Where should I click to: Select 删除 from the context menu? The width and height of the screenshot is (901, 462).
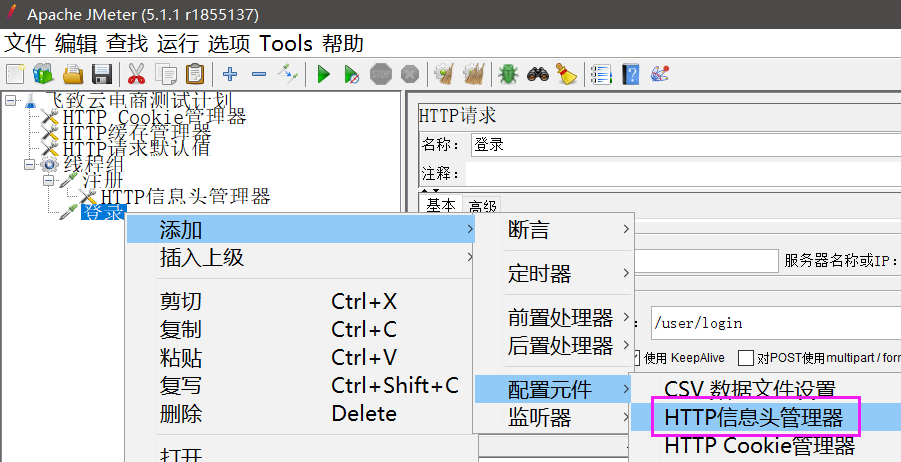[x=301, y=413]
